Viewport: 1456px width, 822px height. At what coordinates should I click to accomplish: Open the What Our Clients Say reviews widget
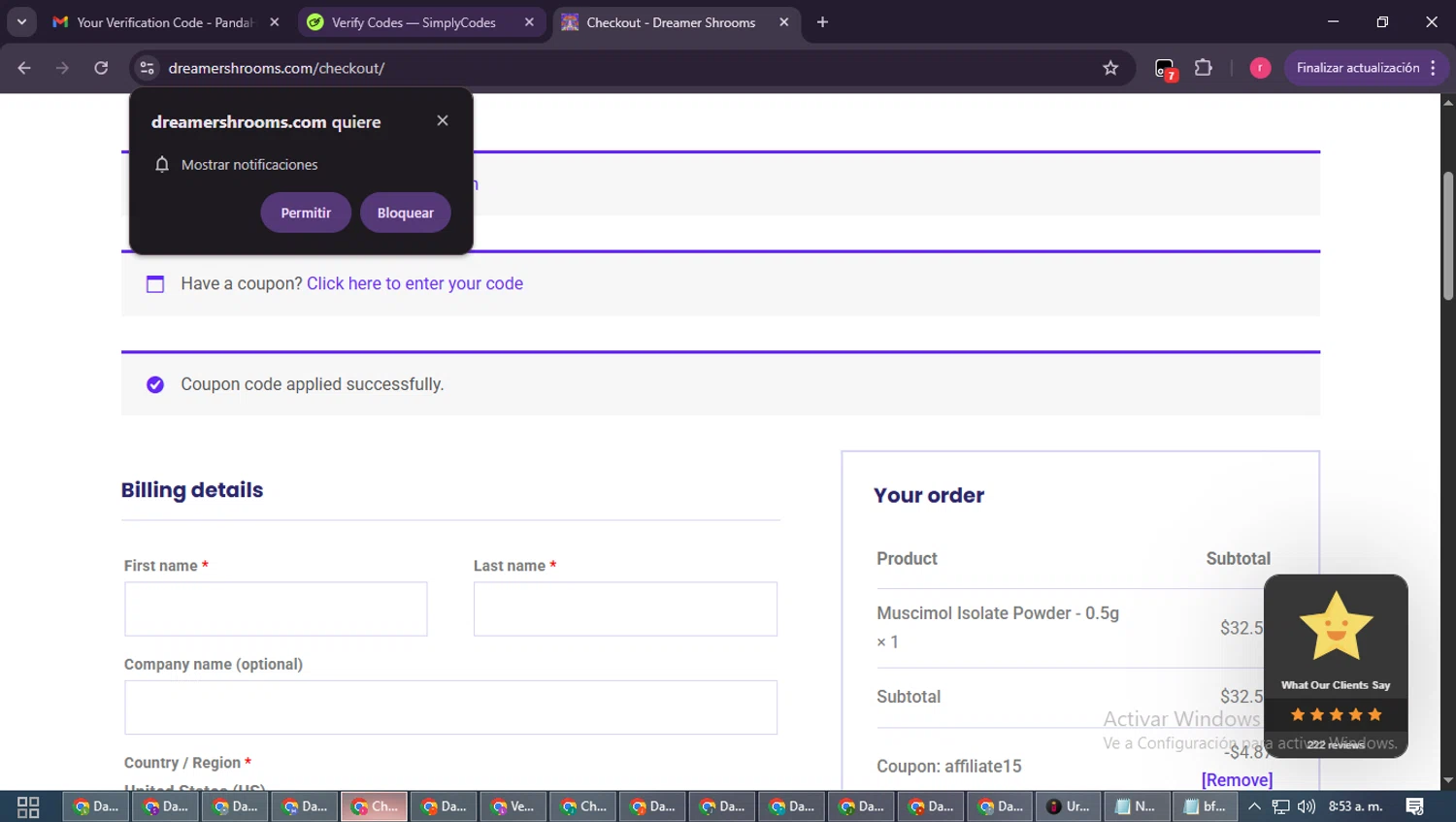point(1336,666)
